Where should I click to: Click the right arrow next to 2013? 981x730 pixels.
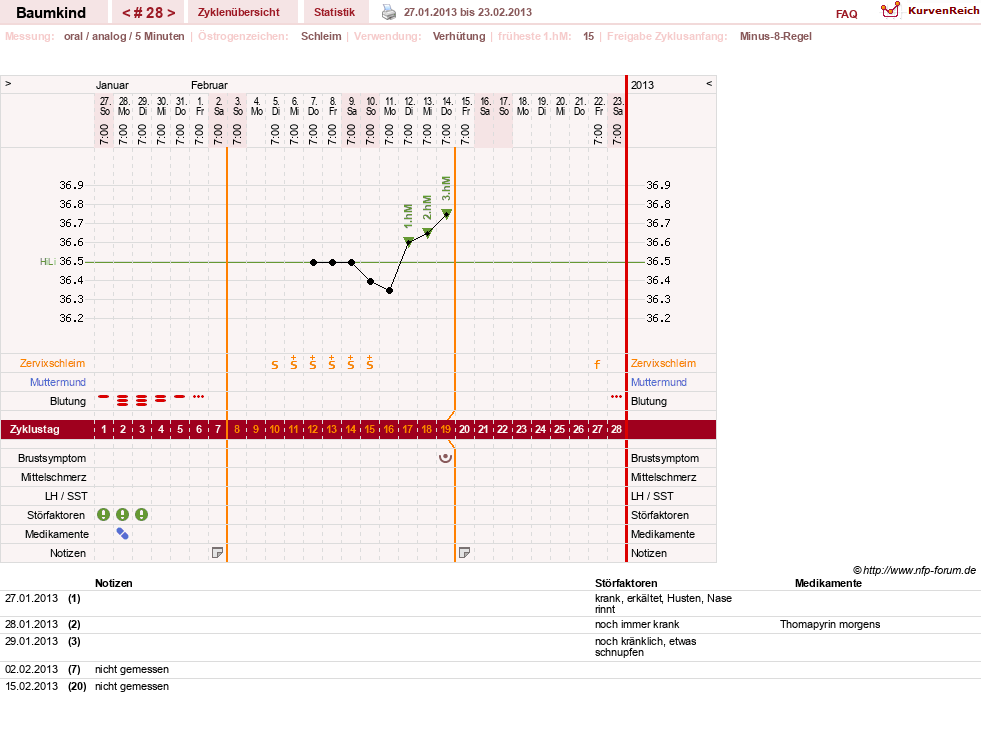point(709,83)
